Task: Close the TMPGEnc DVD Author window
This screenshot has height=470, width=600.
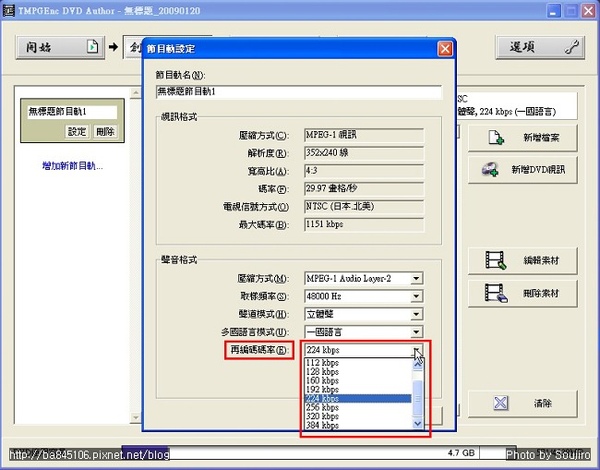Action: coord(588,11)
